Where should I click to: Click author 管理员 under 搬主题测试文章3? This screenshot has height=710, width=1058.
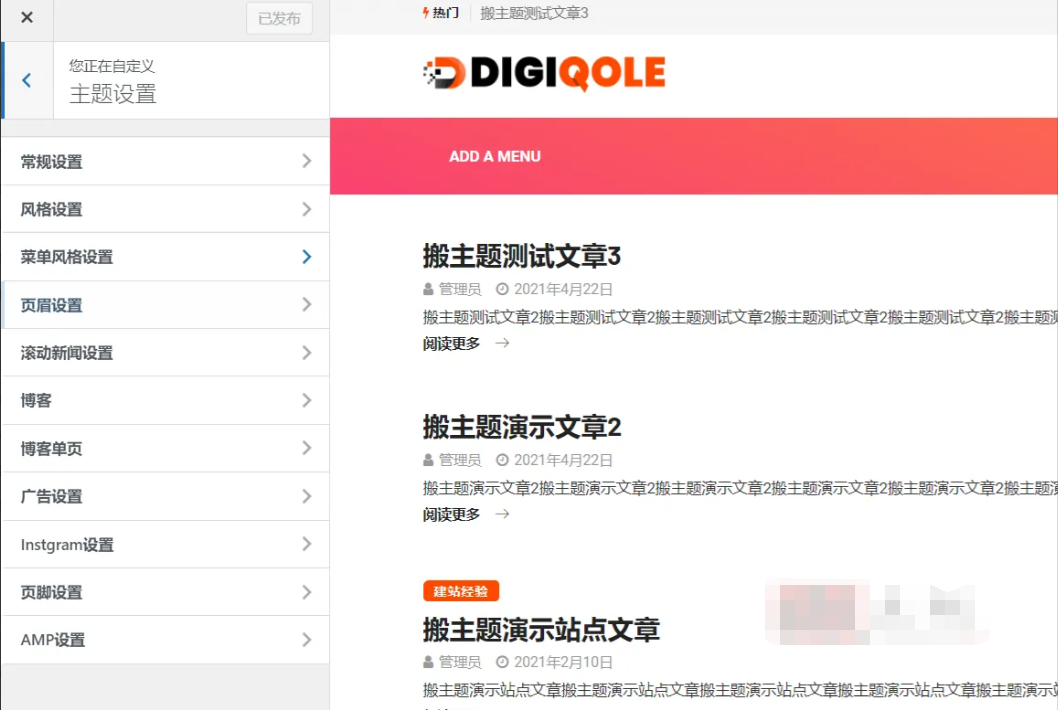(460, 290)
